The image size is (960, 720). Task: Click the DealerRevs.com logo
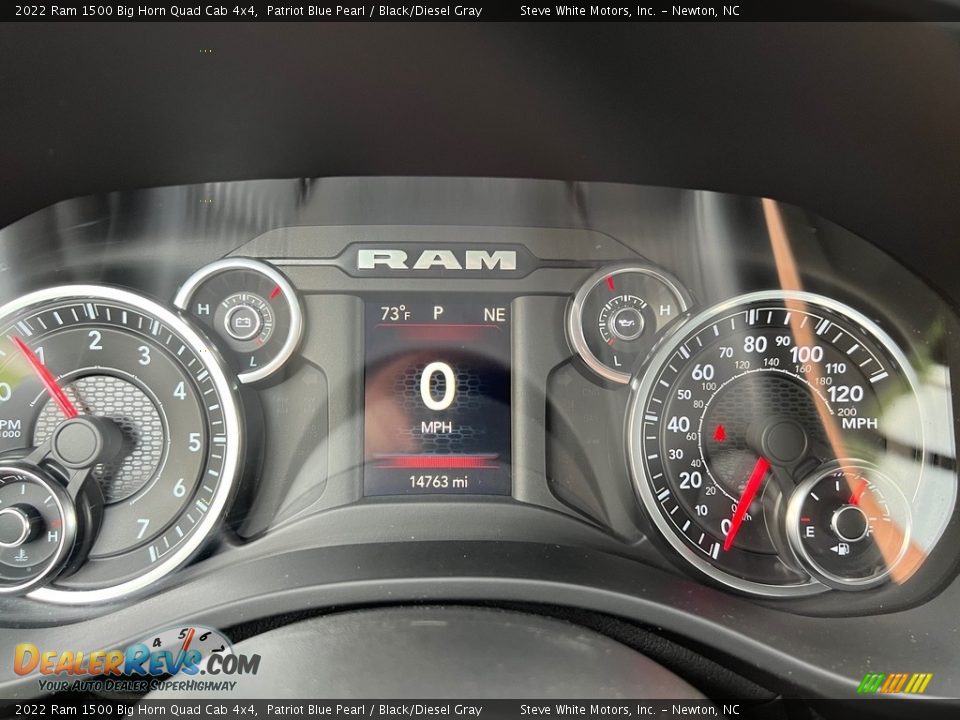137,661
